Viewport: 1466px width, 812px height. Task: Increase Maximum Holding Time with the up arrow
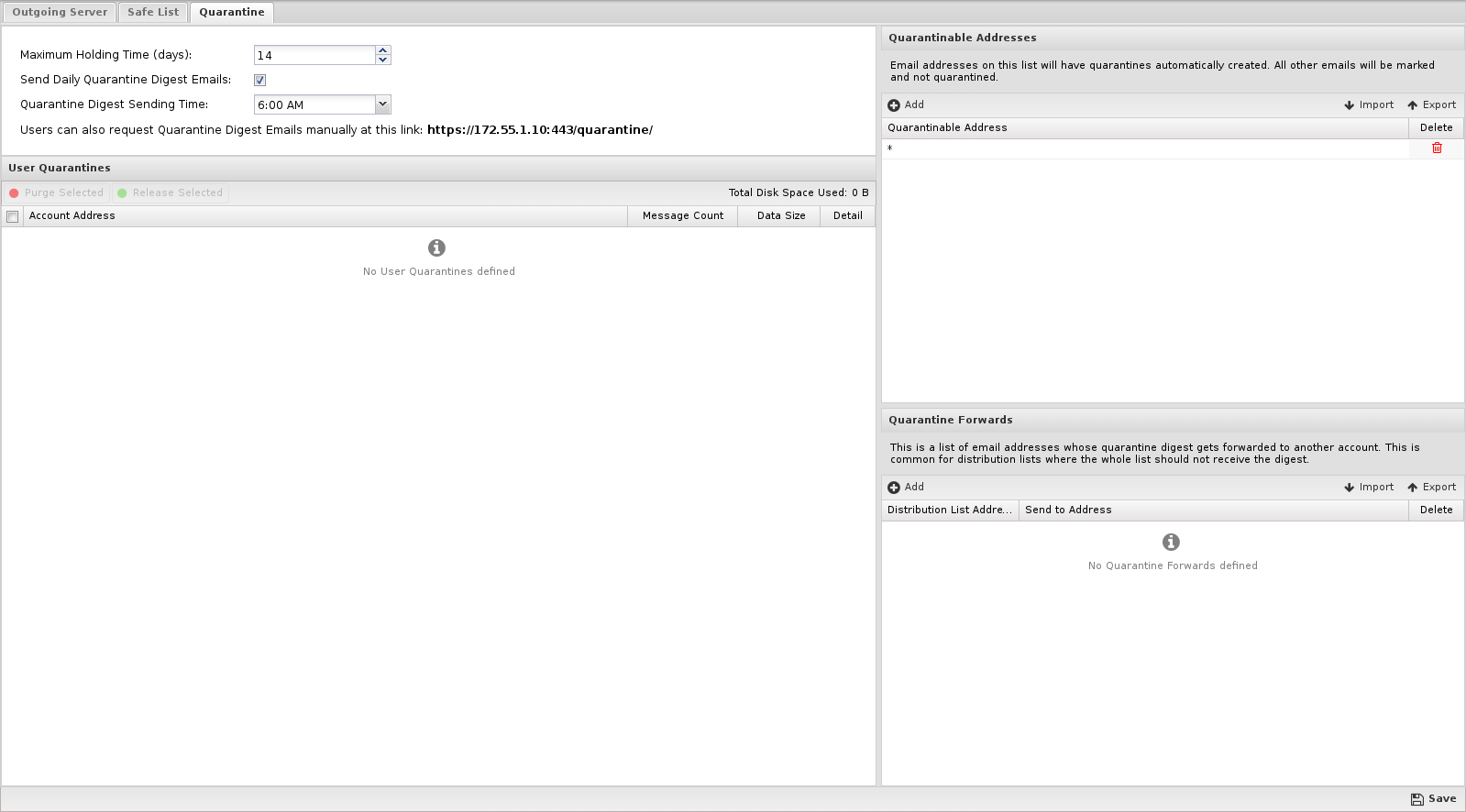[383, 50]
